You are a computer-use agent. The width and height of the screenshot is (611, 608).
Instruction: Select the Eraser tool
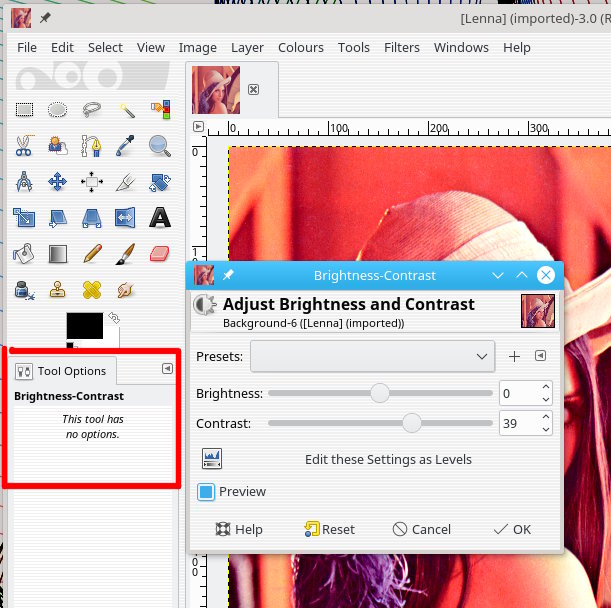160,254
